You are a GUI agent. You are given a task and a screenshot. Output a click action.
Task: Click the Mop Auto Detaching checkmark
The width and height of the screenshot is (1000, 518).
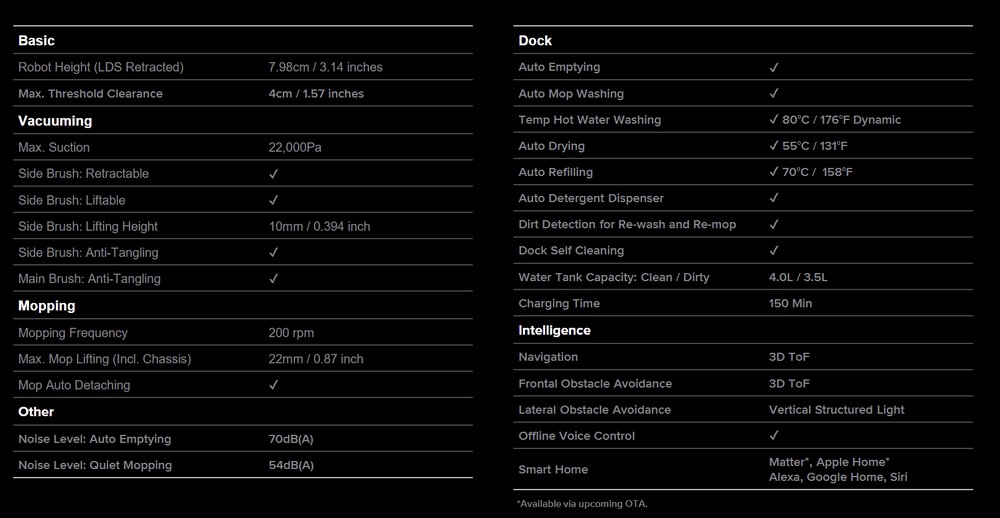(x=273, y=385)
